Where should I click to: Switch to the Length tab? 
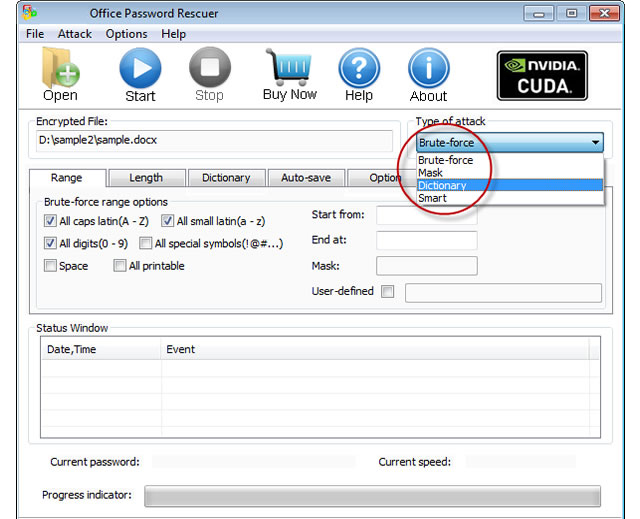coord(146,178)
